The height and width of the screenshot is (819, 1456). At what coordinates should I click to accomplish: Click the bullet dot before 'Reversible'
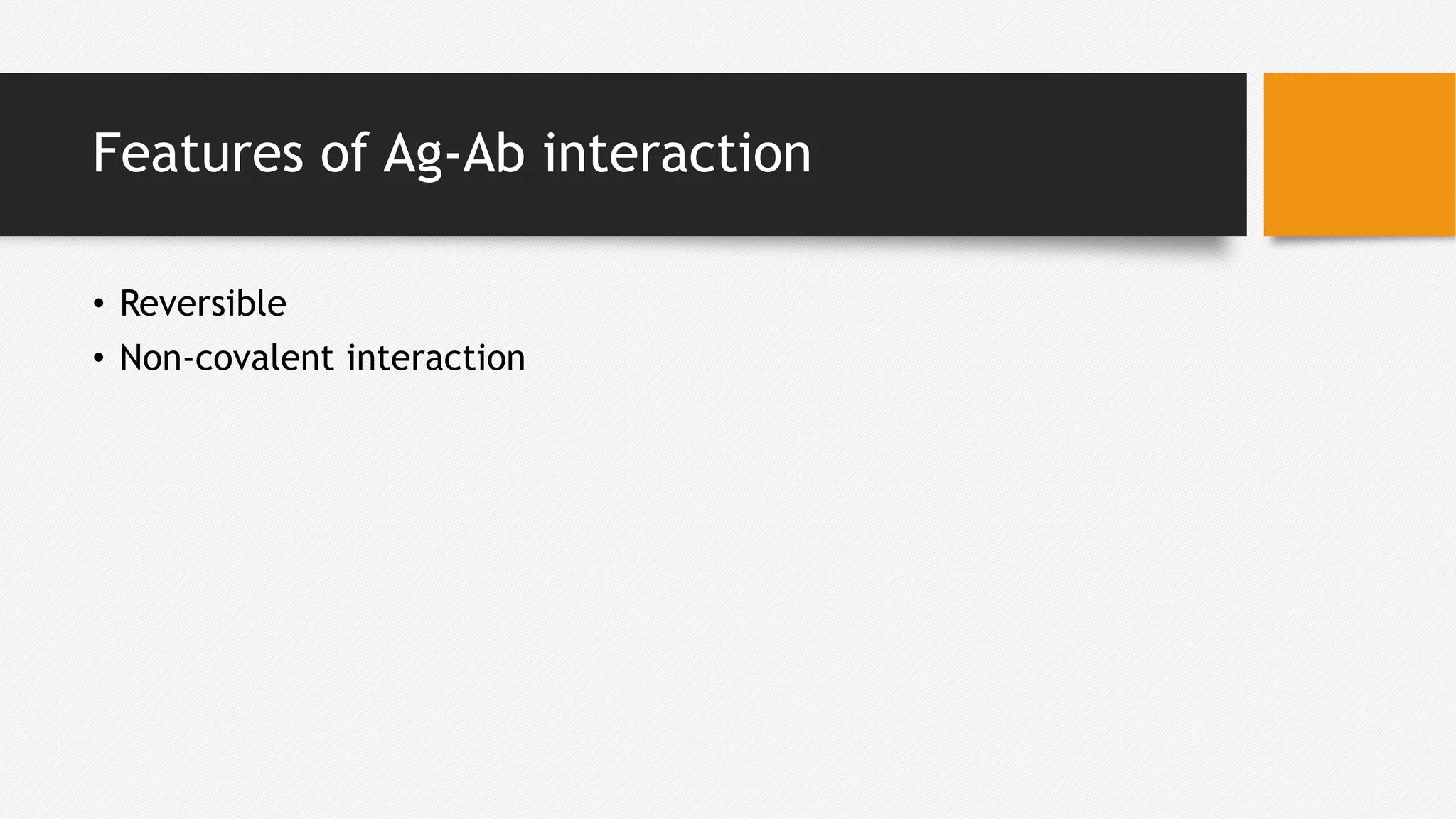[98, 305]
